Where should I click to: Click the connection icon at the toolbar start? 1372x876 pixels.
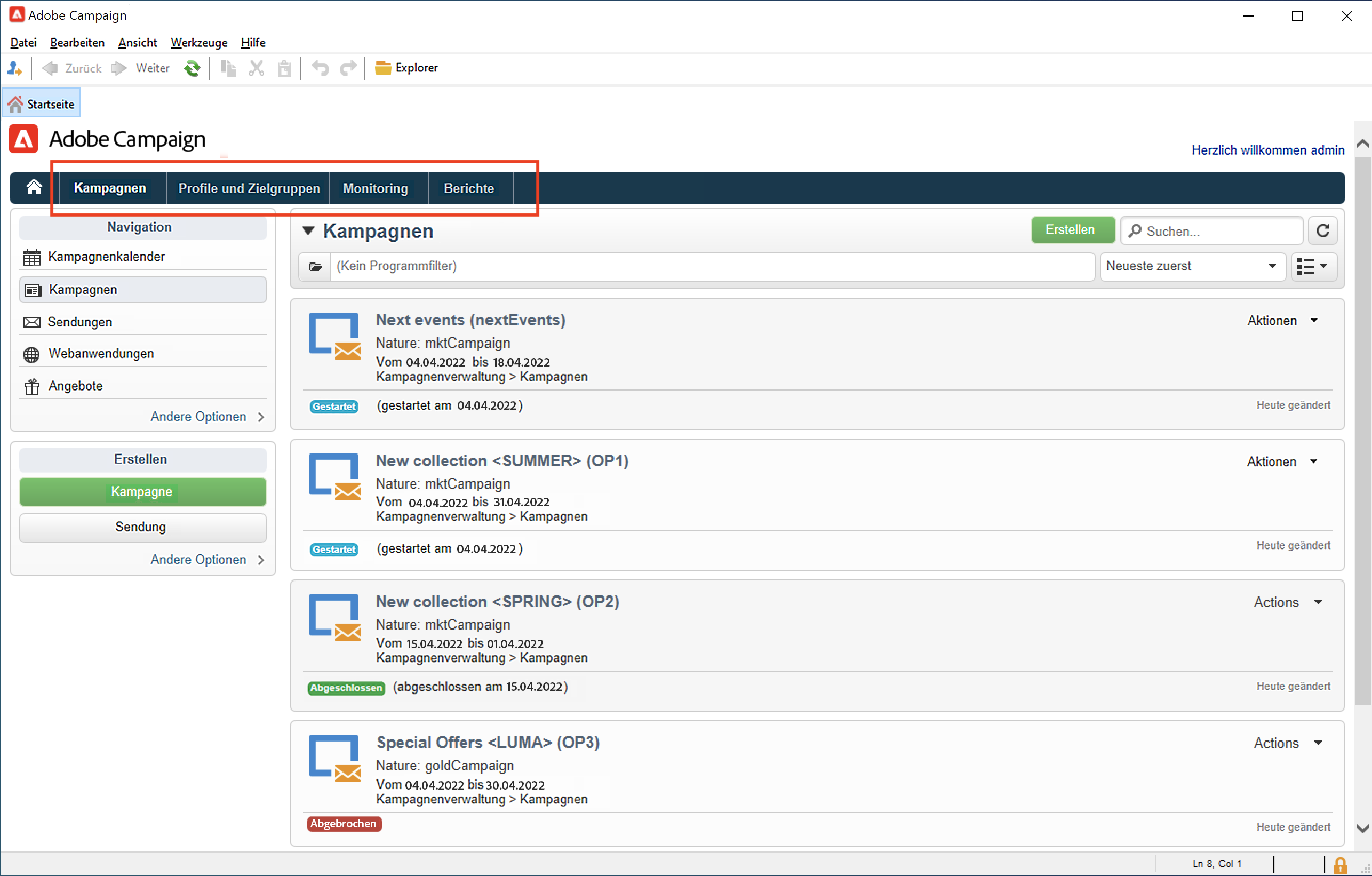pos(15,68)
